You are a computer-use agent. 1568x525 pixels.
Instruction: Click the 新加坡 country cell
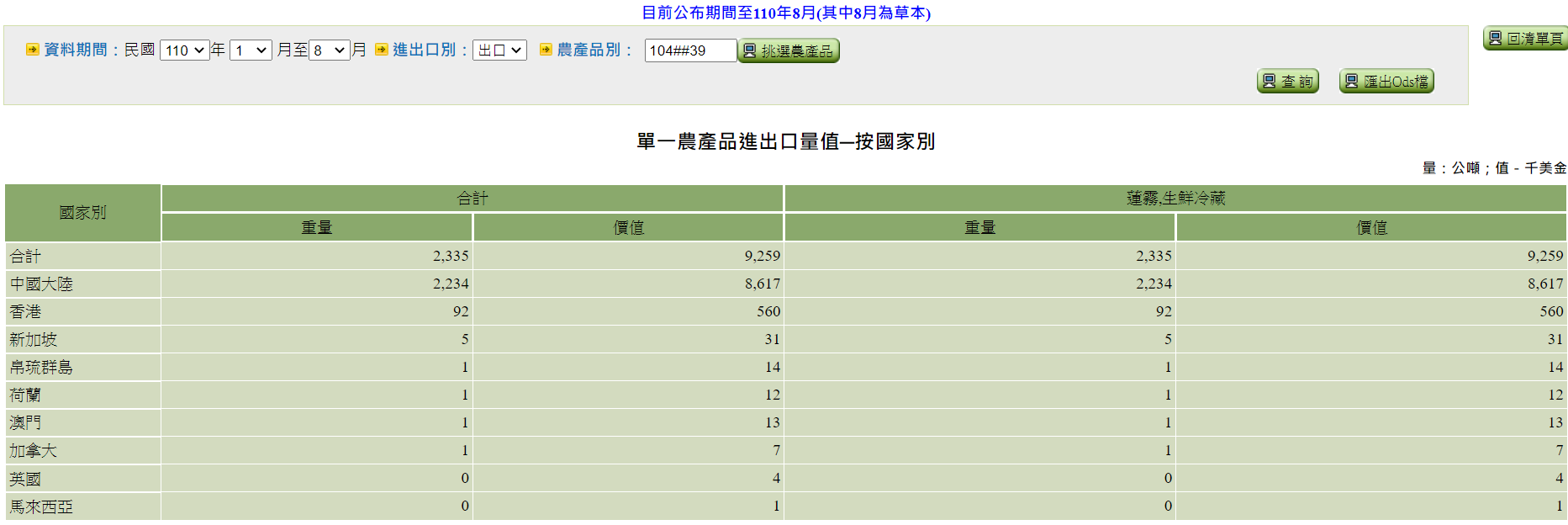pos(34,340)
